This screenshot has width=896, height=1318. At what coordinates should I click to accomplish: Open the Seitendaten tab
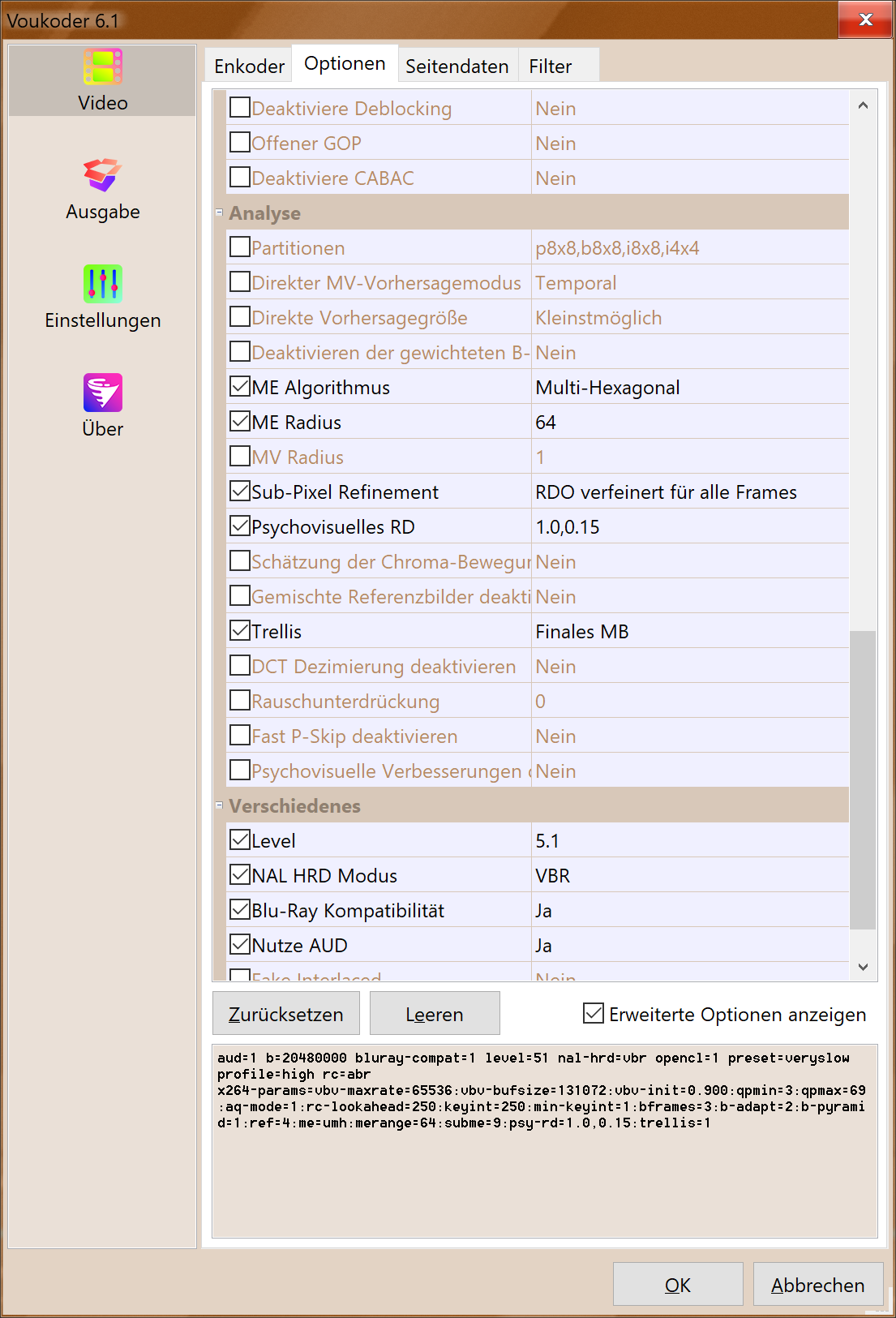[x=457, y=67]
